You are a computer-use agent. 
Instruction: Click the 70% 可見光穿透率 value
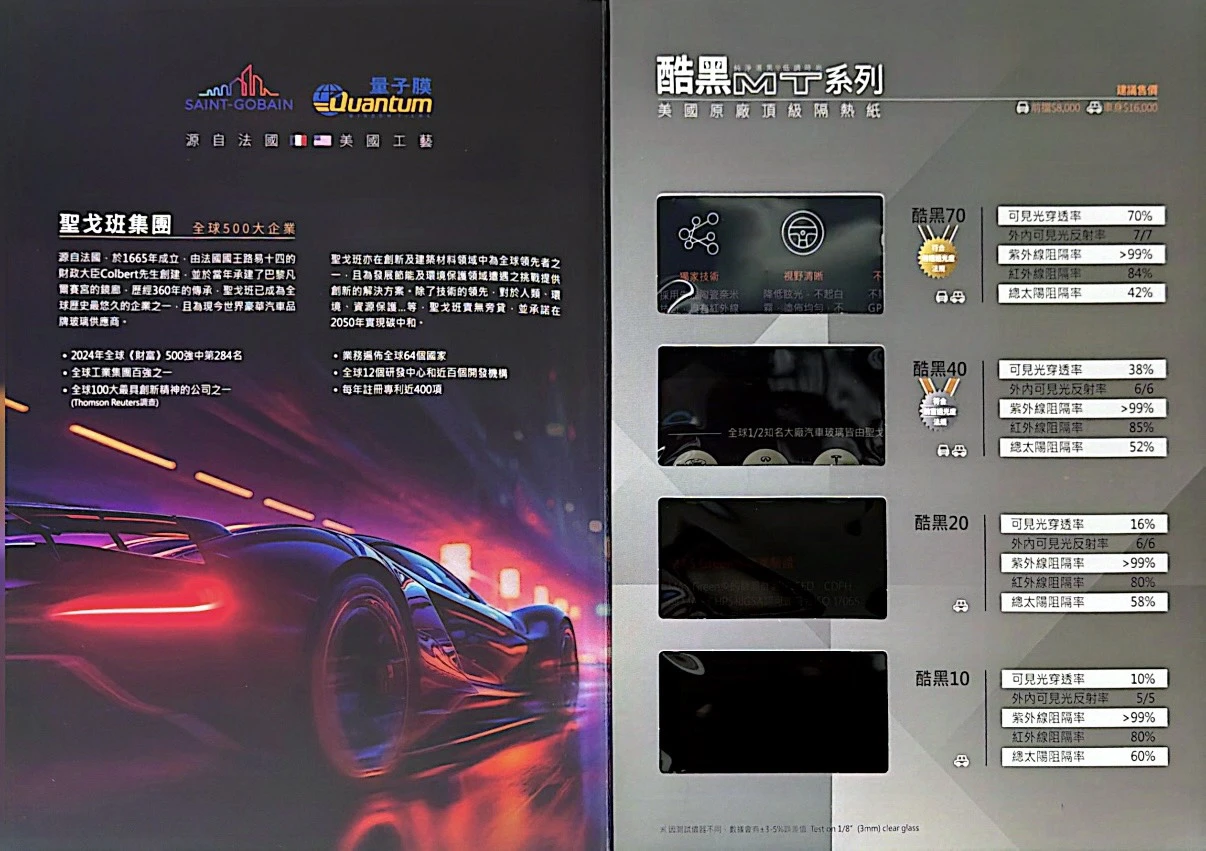1139,216
